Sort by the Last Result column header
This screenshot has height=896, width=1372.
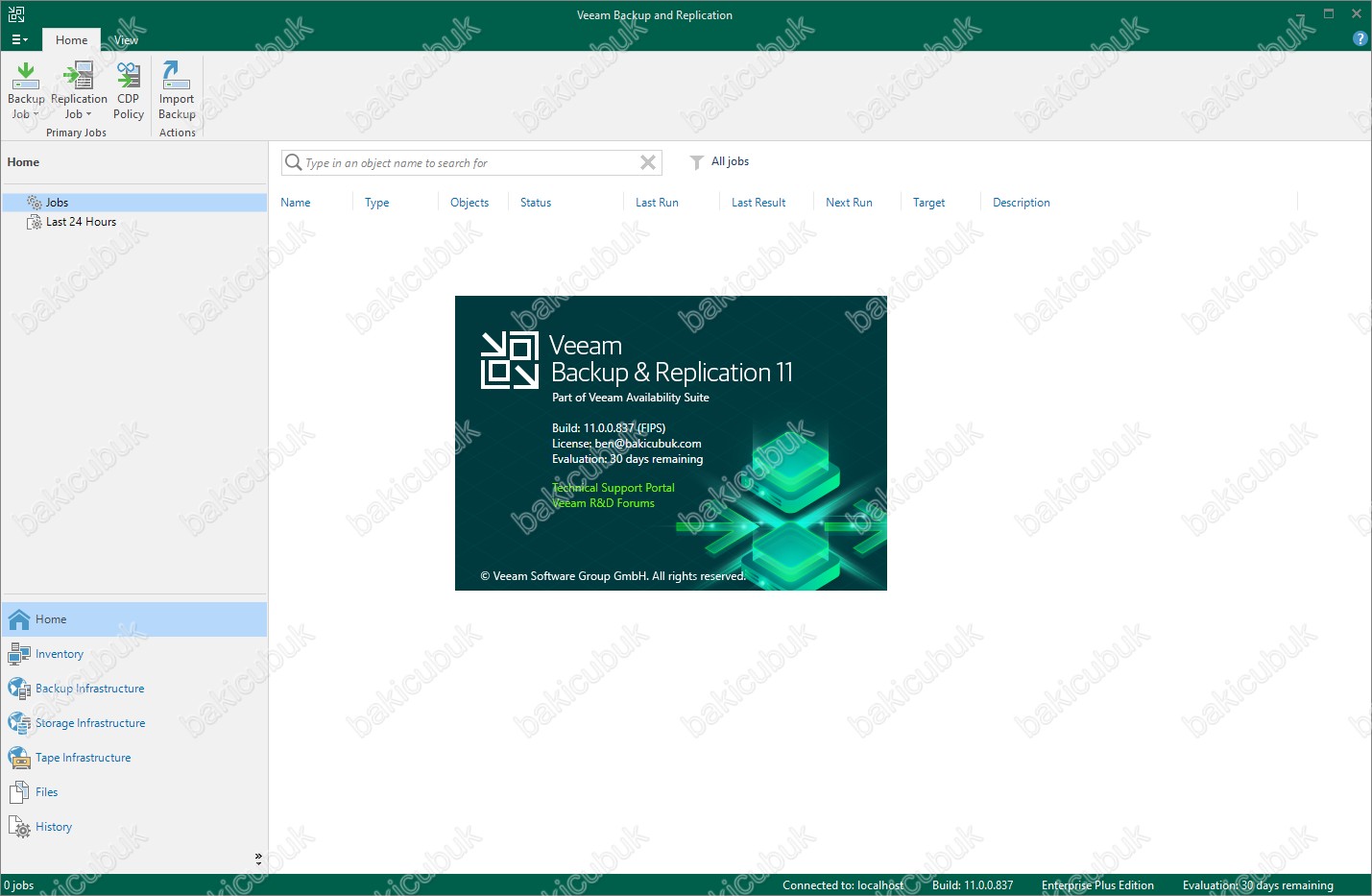tap(758, 203)
